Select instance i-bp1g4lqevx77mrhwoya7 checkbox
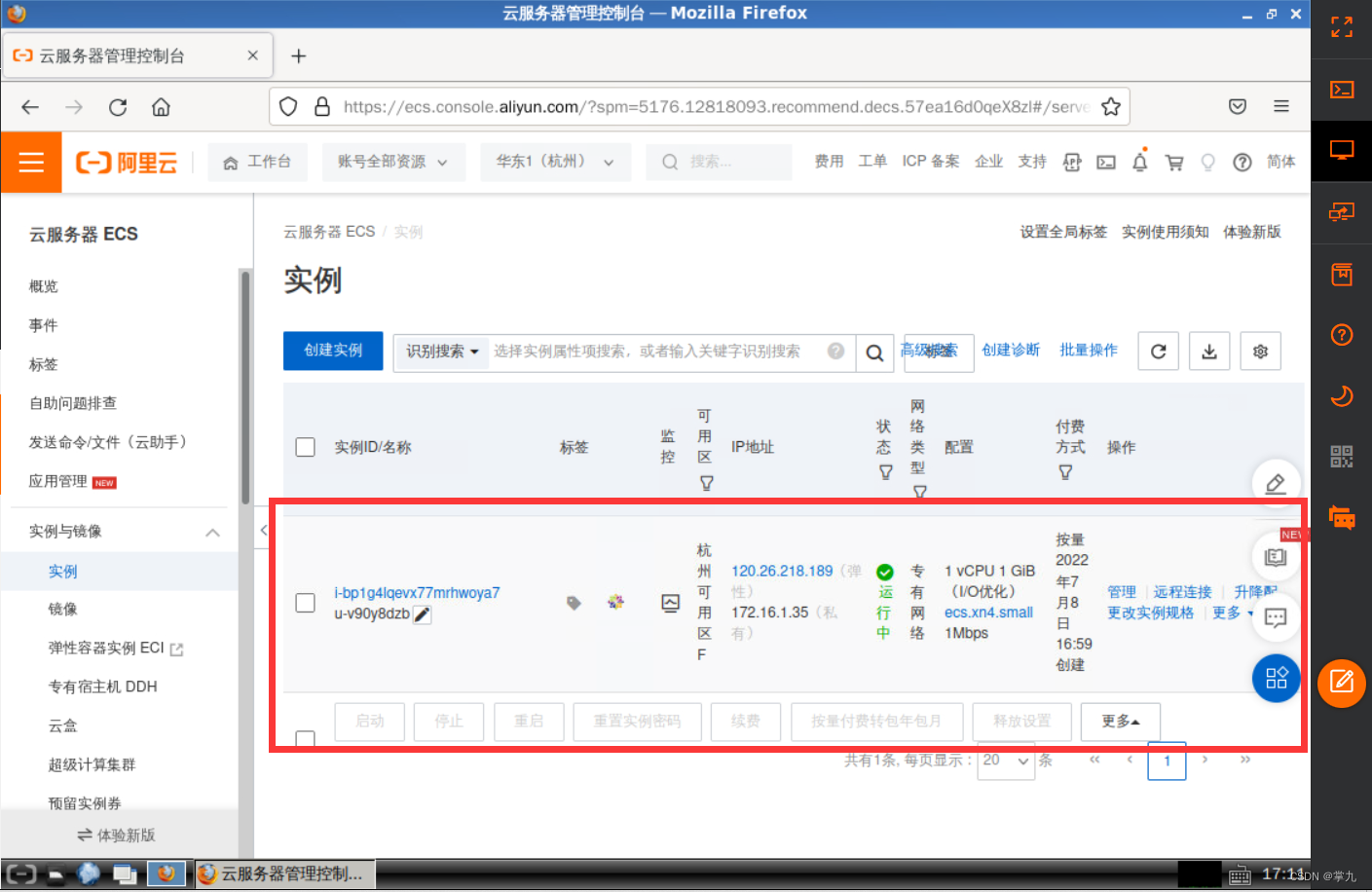This screenshot has width=1372, height=892. click(306, 603)
